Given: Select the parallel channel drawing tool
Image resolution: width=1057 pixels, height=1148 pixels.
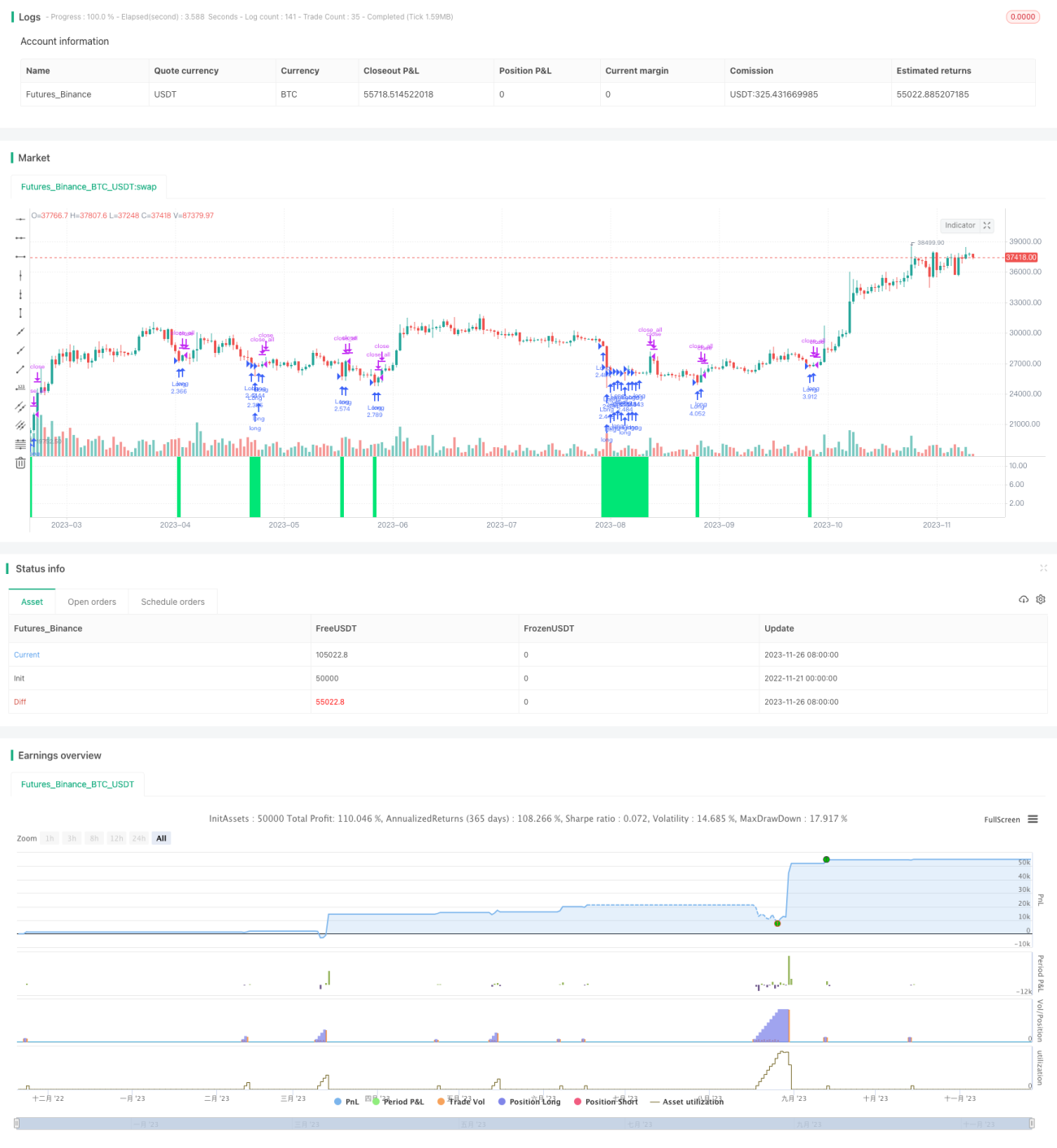Looking at the screenshot, I should pyautogui.click(x=20, y=407).
